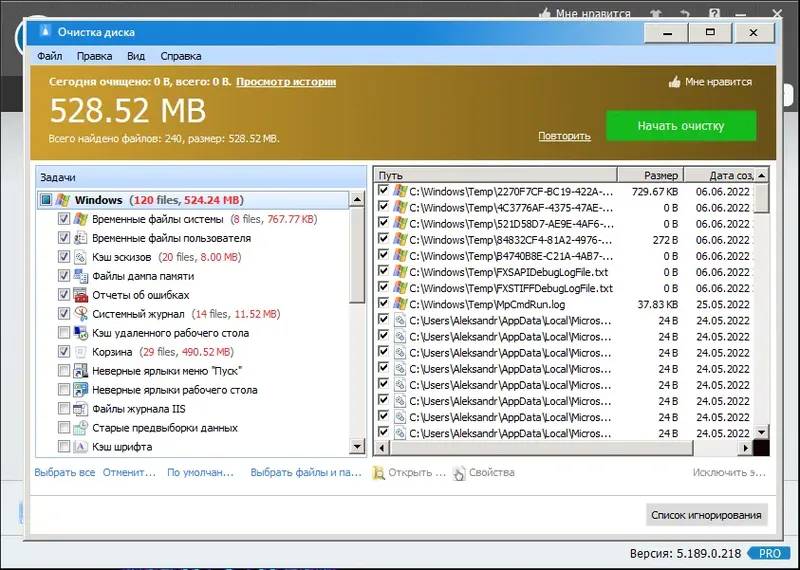The height and width of the screenshot is (570, 800).
Task: Select the 'Системный журнал' task row text
Action: coord(138,314)
